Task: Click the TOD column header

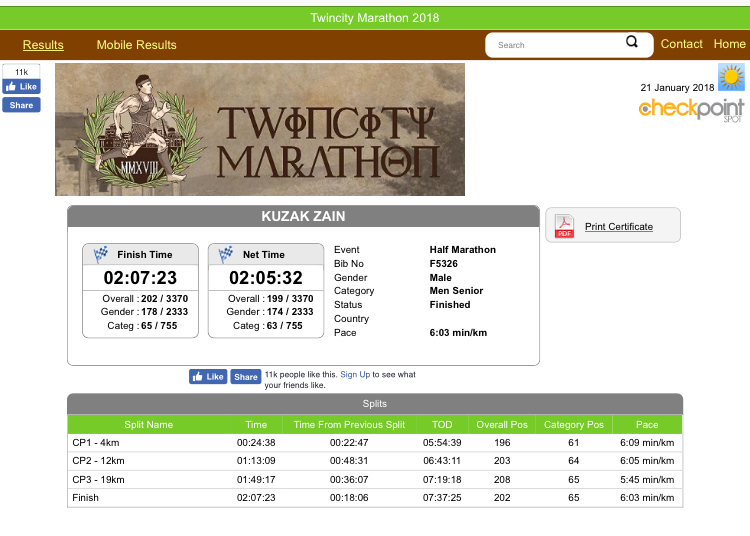Action: 442,425
